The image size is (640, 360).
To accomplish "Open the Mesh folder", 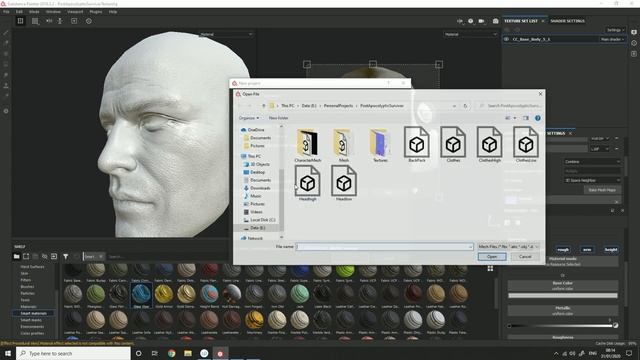I will 344,145.
